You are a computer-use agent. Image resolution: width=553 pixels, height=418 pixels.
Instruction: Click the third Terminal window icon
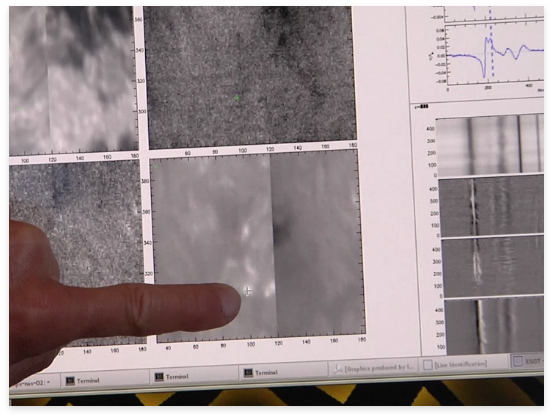[x=249, y=373]
